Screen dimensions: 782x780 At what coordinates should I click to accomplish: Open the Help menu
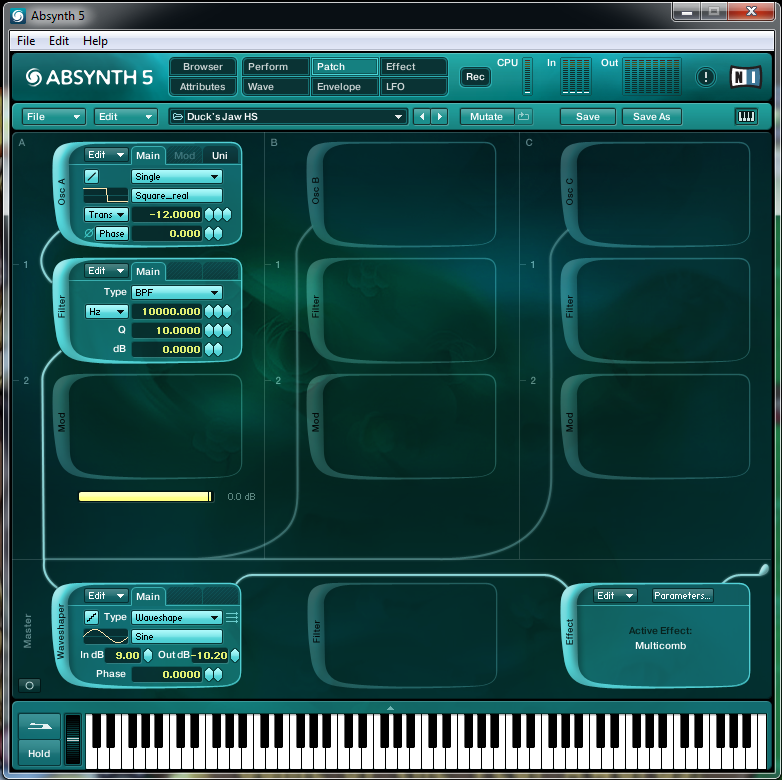click(95, 41)
